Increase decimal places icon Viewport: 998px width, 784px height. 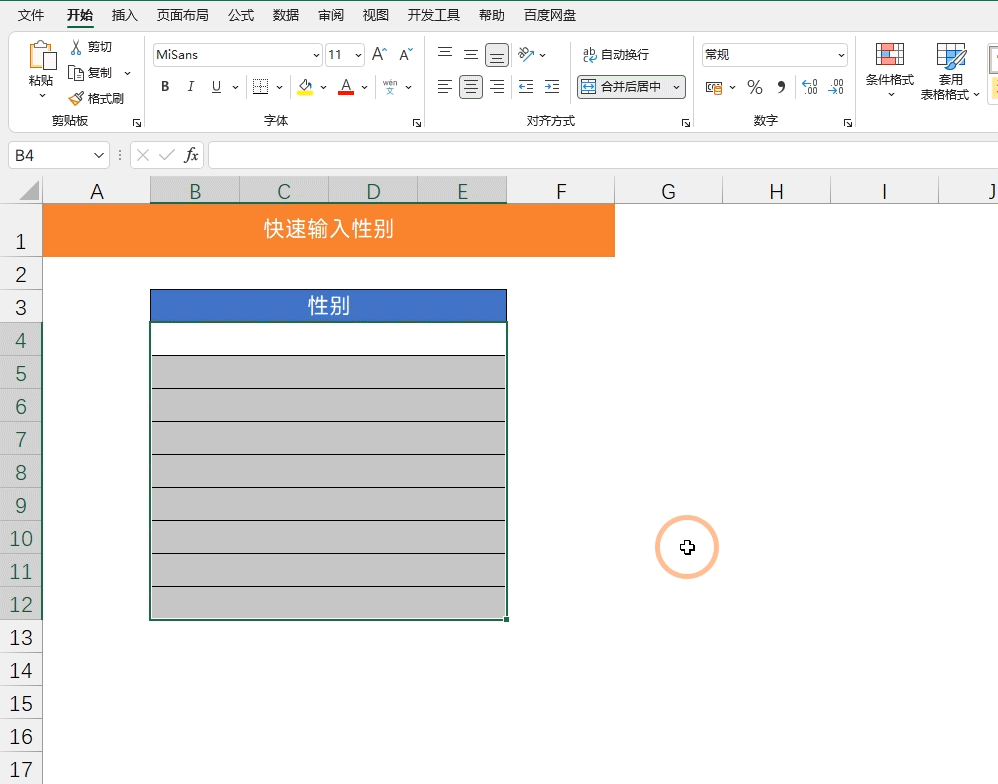coord(810,87)
